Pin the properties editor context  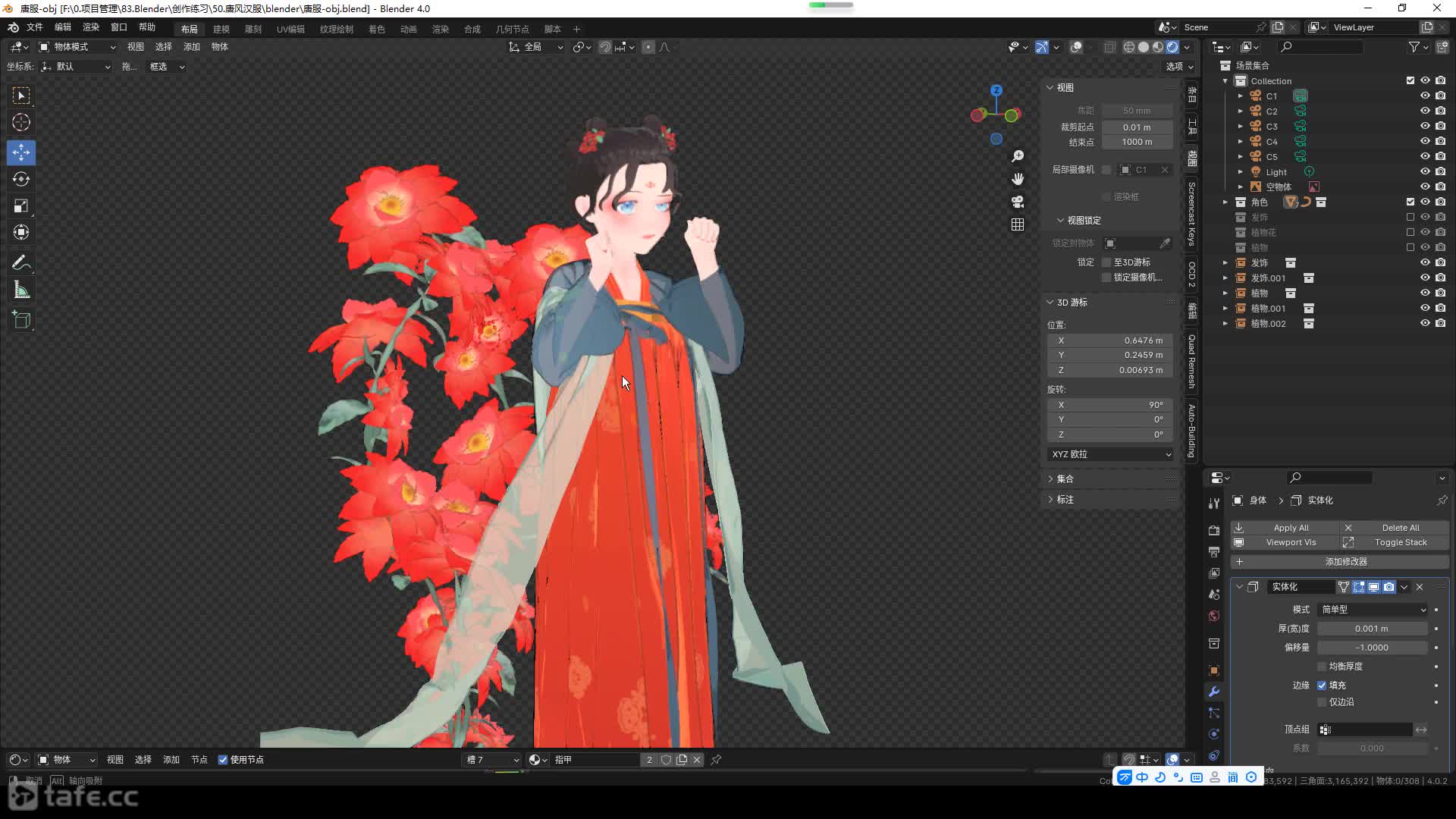[1442, 500]
